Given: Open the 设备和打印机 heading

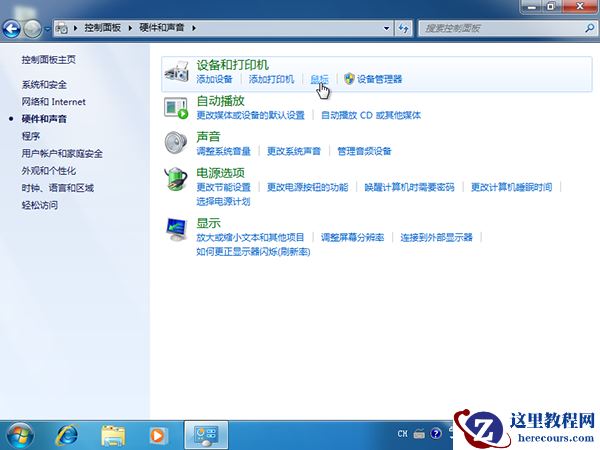Looking at the screenshot, I should pyautogui.click(x=233, y=65).
